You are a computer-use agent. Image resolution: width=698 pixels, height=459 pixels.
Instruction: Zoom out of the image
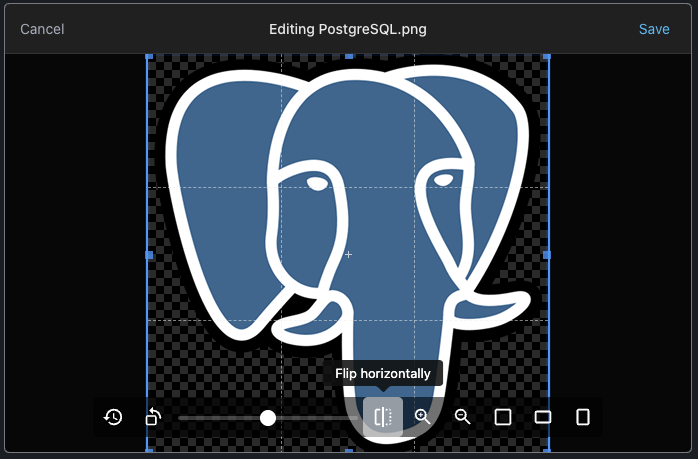coord(463,417)
